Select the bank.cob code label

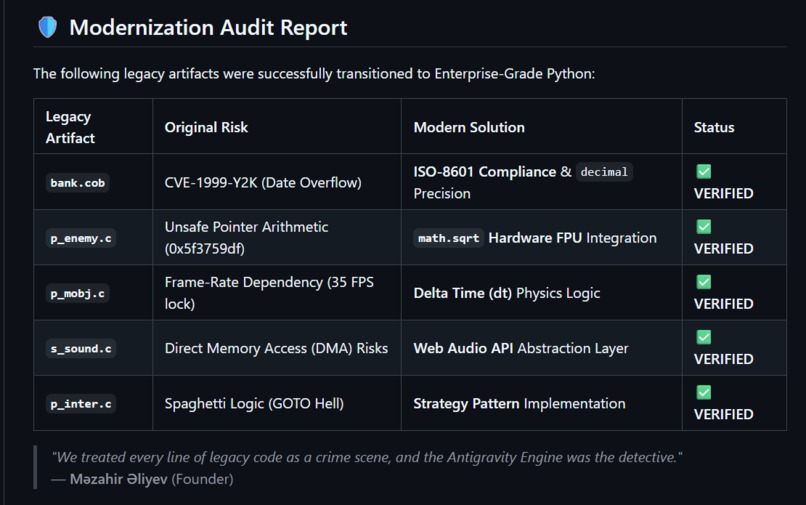[78, 183]
